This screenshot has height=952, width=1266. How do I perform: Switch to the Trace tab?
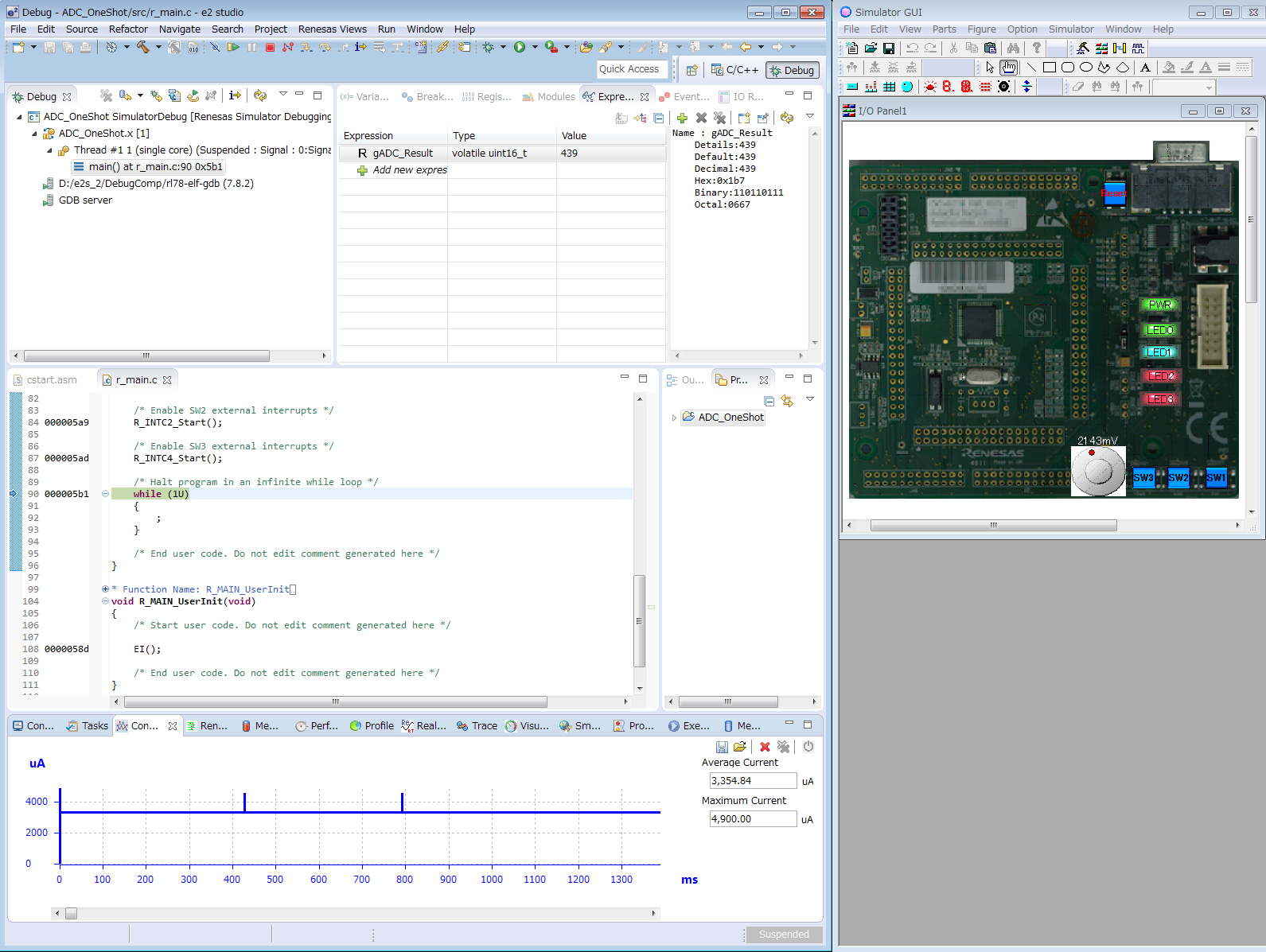(x=477, y=725)
